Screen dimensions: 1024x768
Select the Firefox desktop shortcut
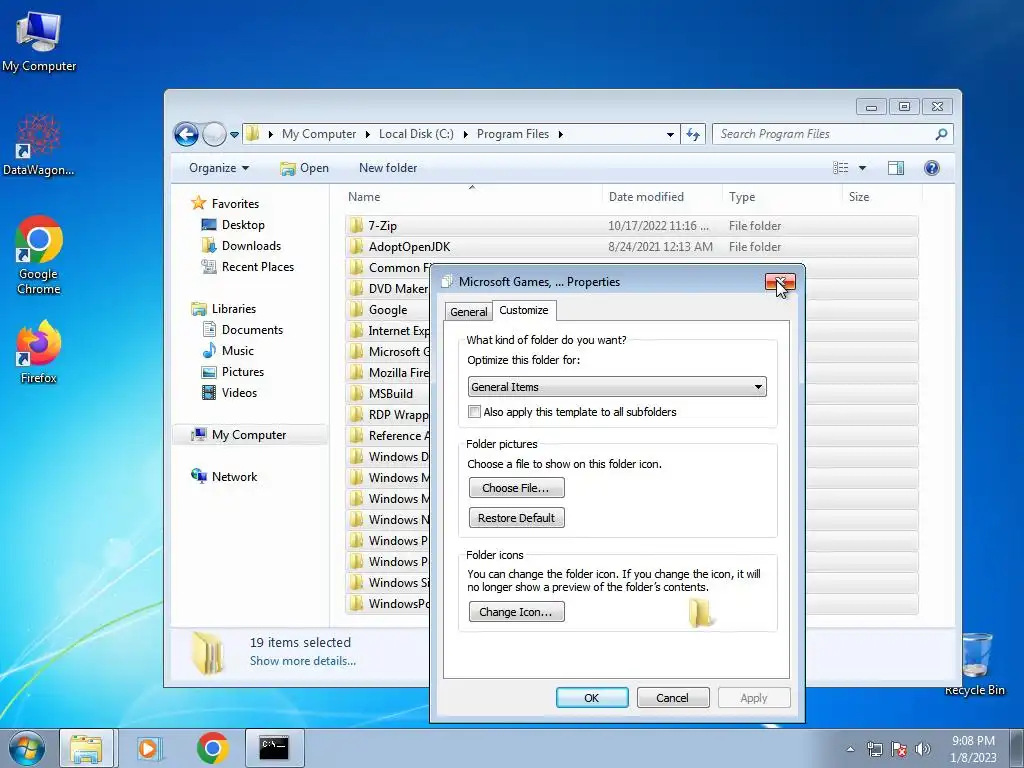39,353
